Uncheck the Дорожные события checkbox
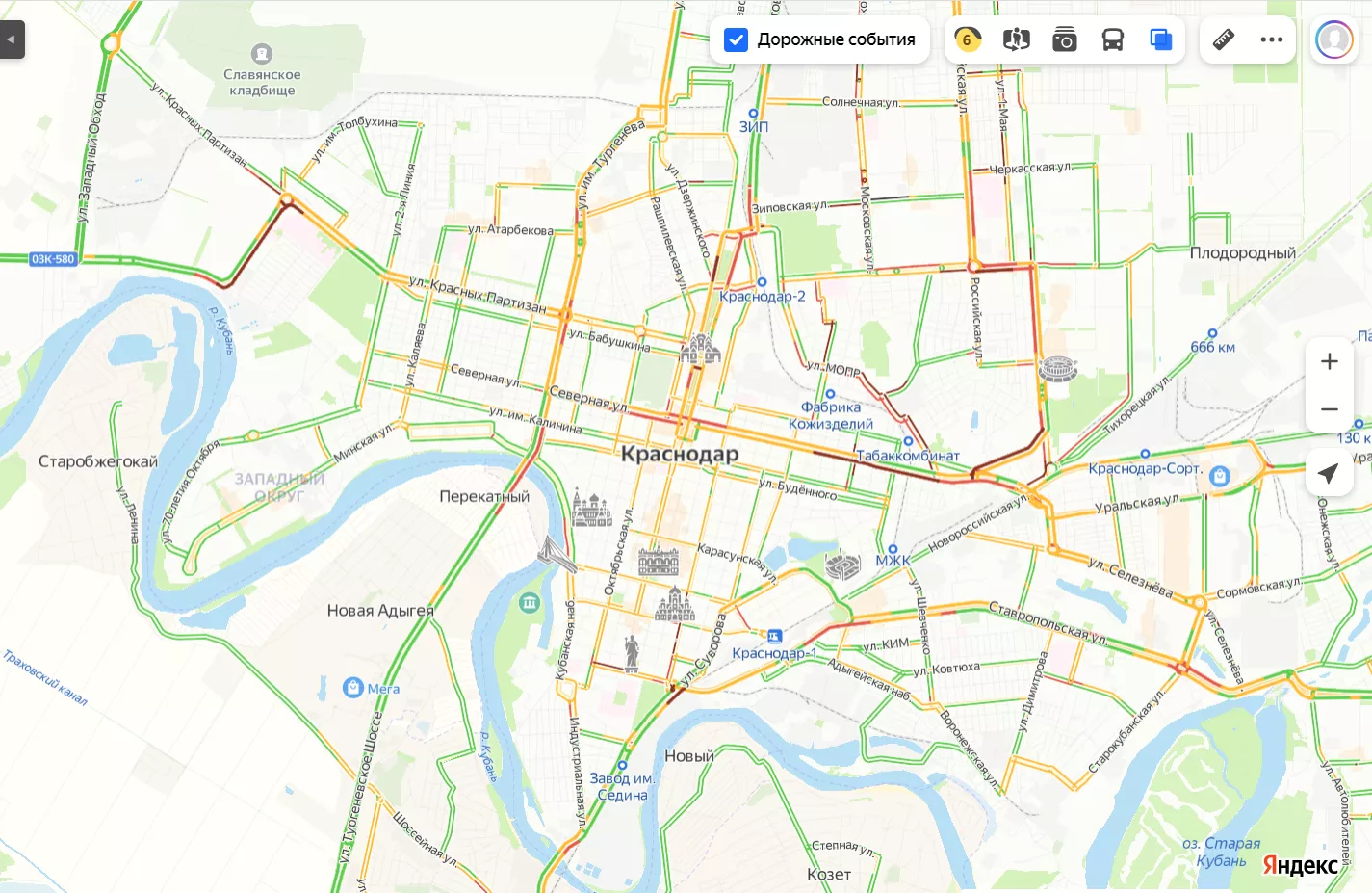1372x893 pixels. [x=736, y=39]
